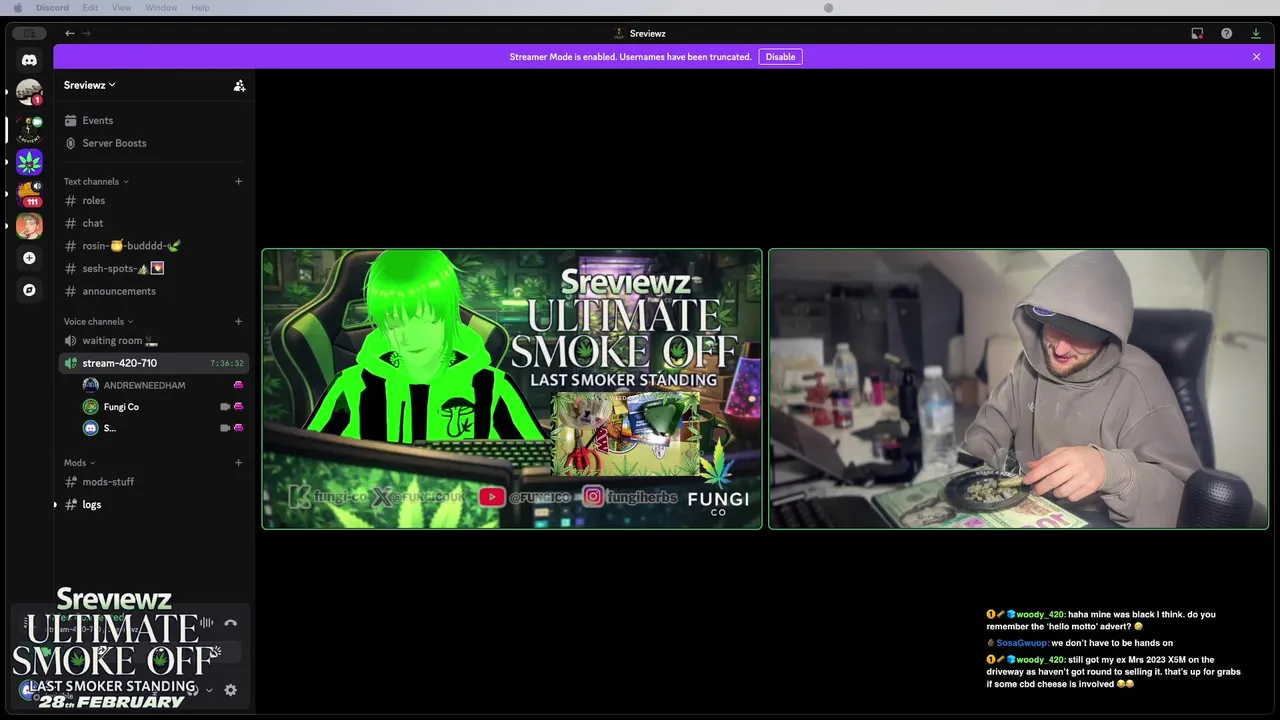Image resolution: width=1280 pixels, height=720 pixels.
Task: Open the server with the red 1 badge
Action: (29, 92)
